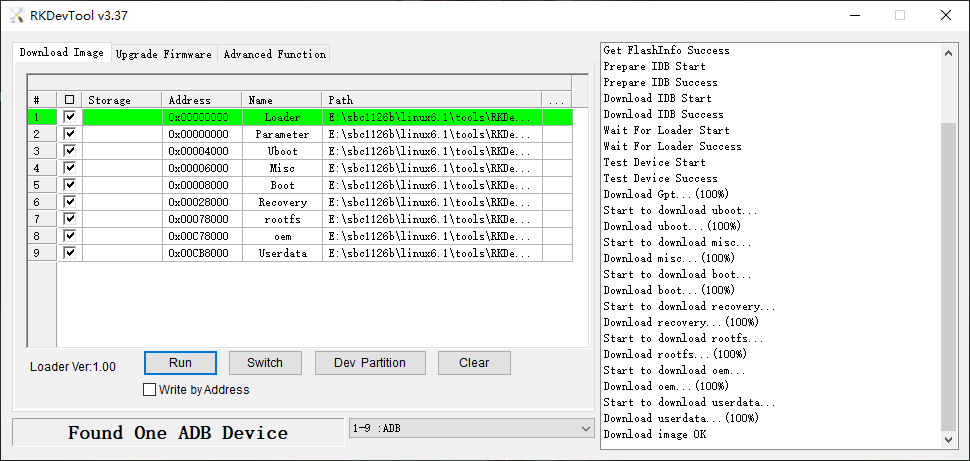
Task: Browse path with '...' button in Uboot row
Action: pyautogui.click(x=557, y=151)
